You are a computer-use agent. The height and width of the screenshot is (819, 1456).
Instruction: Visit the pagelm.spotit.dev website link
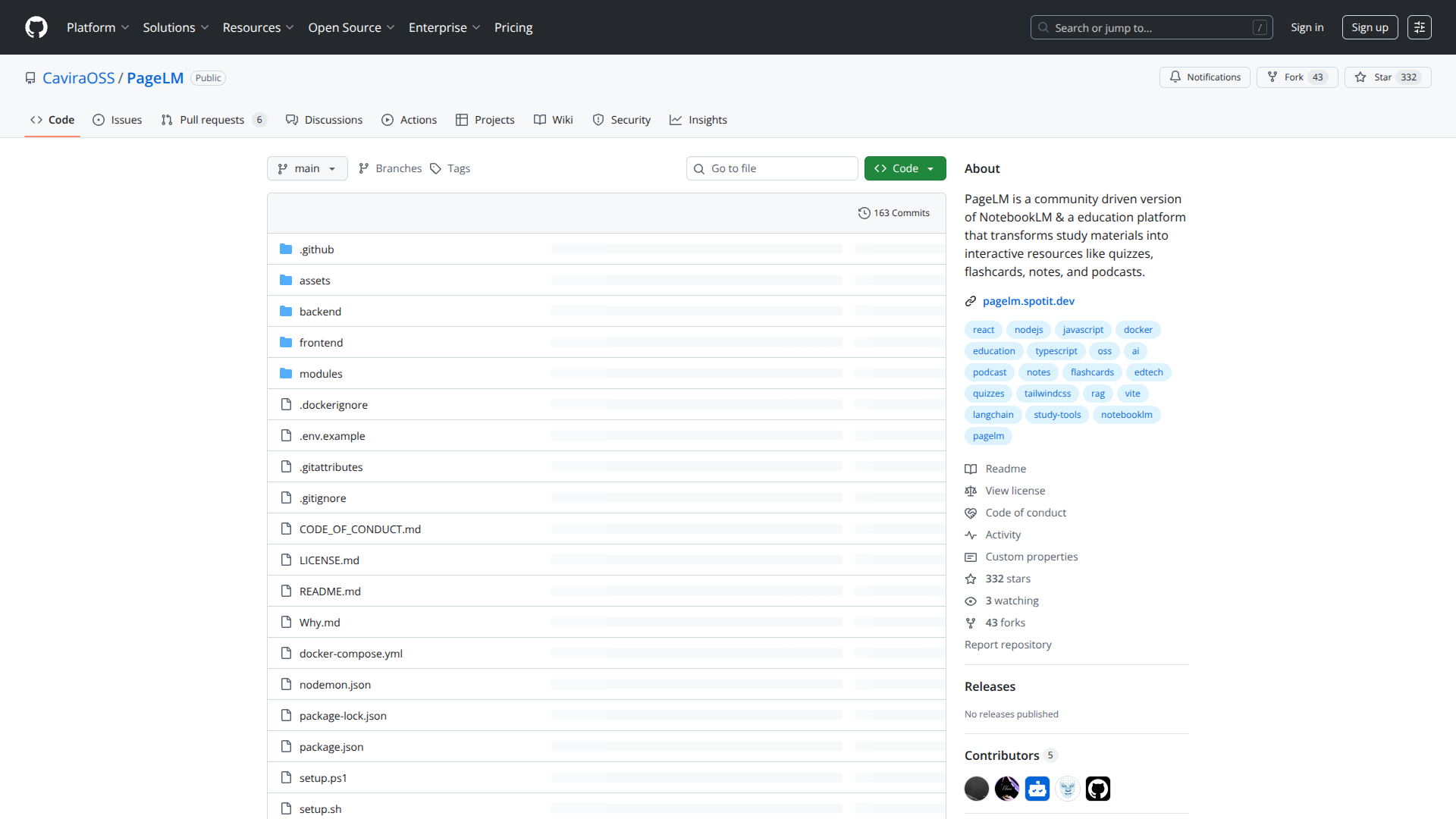[1028, 301]
